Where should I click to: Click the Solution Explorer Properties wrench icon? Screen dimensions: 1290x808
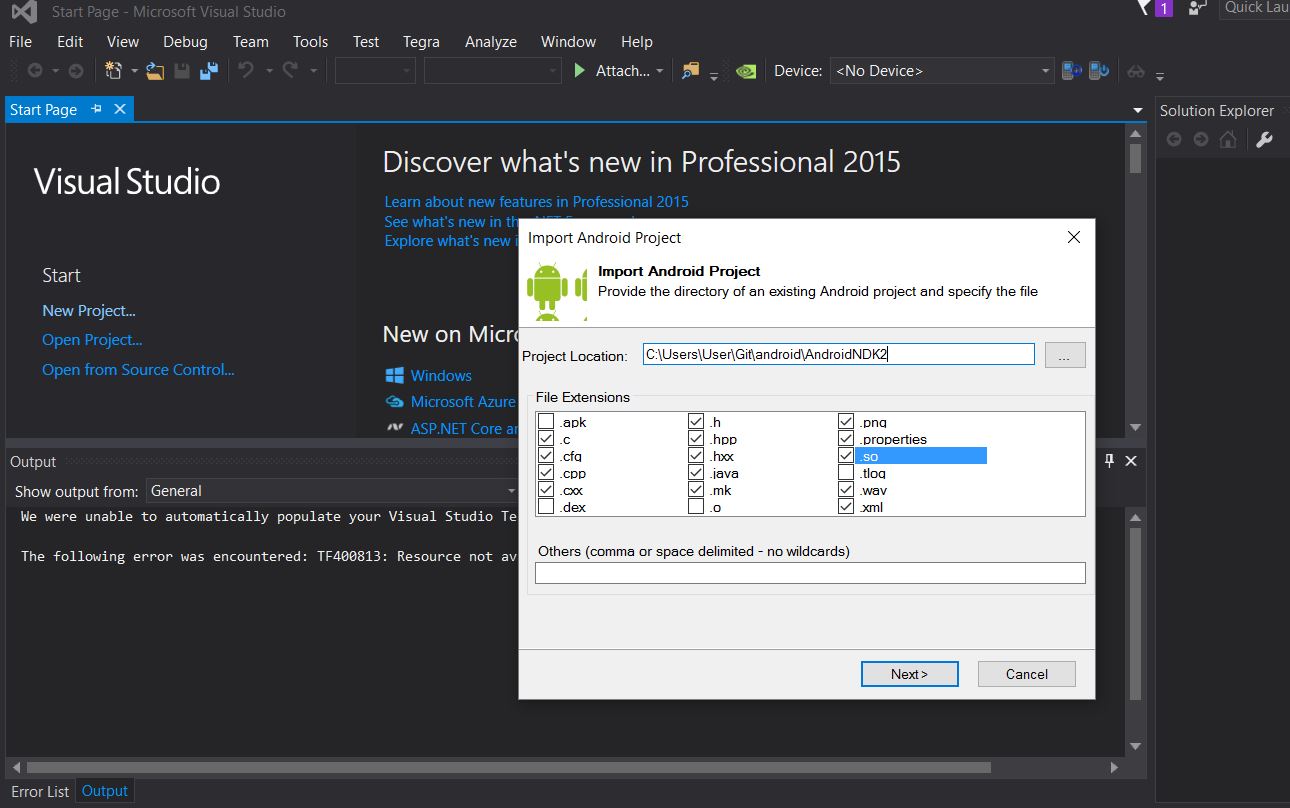pos(1264,140)
